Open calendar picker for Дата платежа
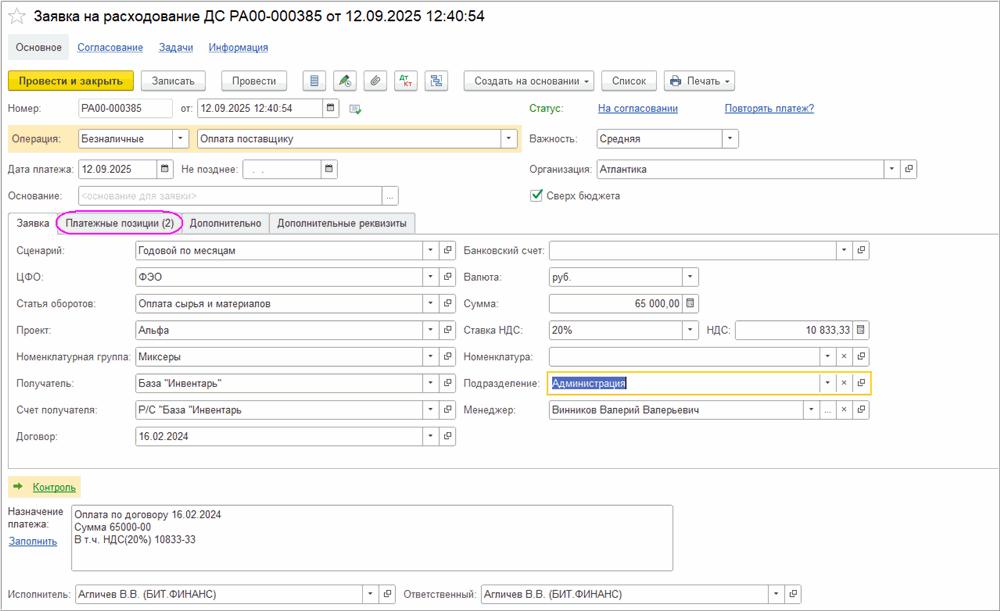This screenshot has width=1000, height=611. coord(166,169)
